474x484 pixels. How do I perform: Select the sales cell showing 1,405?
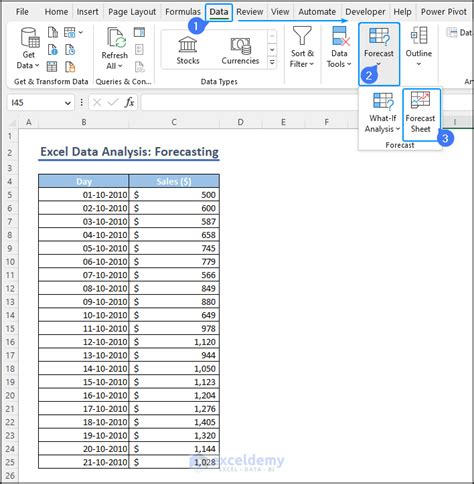coord(174,422)
